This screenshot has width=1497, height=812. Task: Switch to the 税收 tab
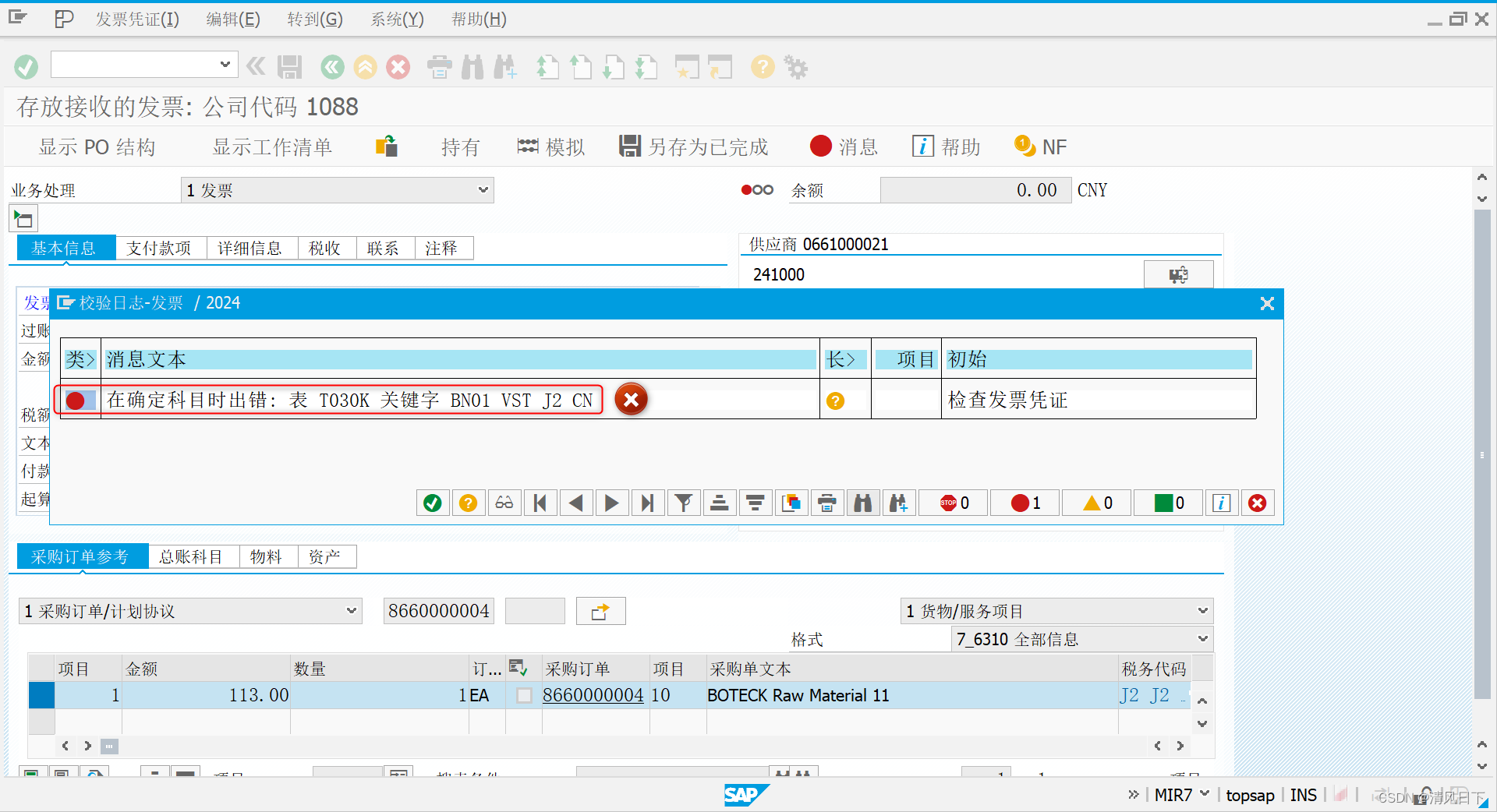pos(325,248)
